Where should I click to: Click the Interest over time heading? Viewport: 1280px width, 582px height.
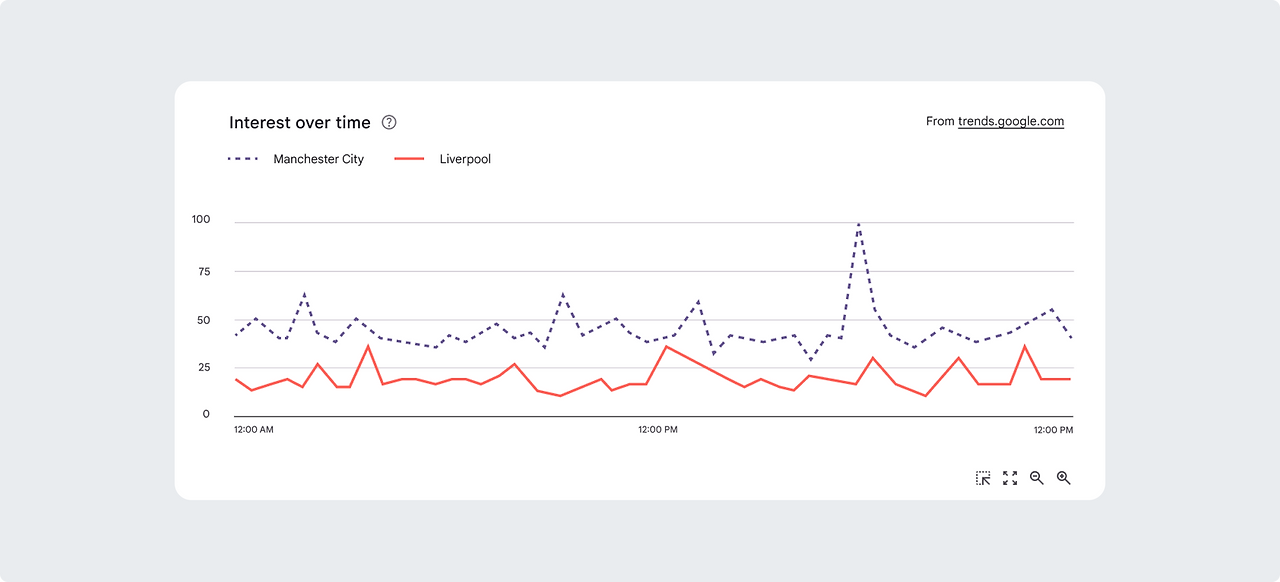point(300,123)
